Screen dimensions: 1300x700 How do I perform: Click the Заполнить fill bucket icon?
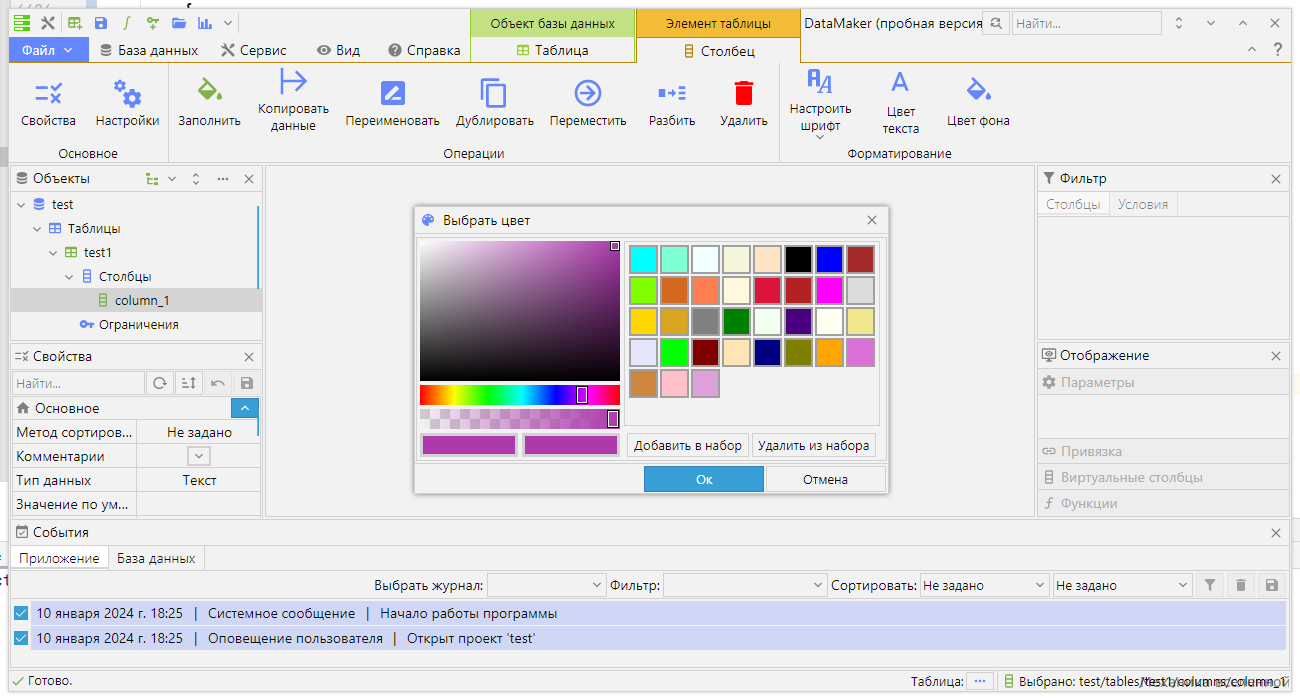click(x=209, y=91)
